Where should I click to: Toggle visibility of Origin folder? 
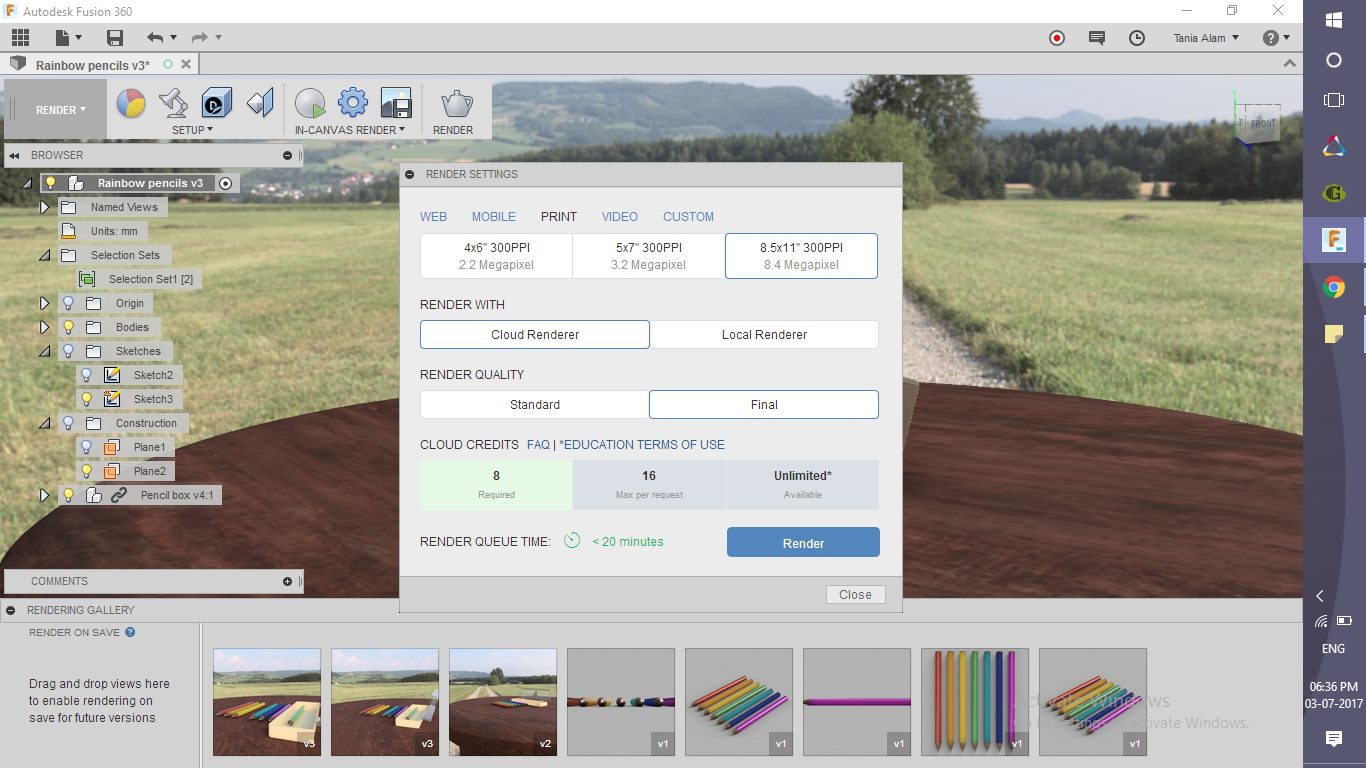coord(69,303)
